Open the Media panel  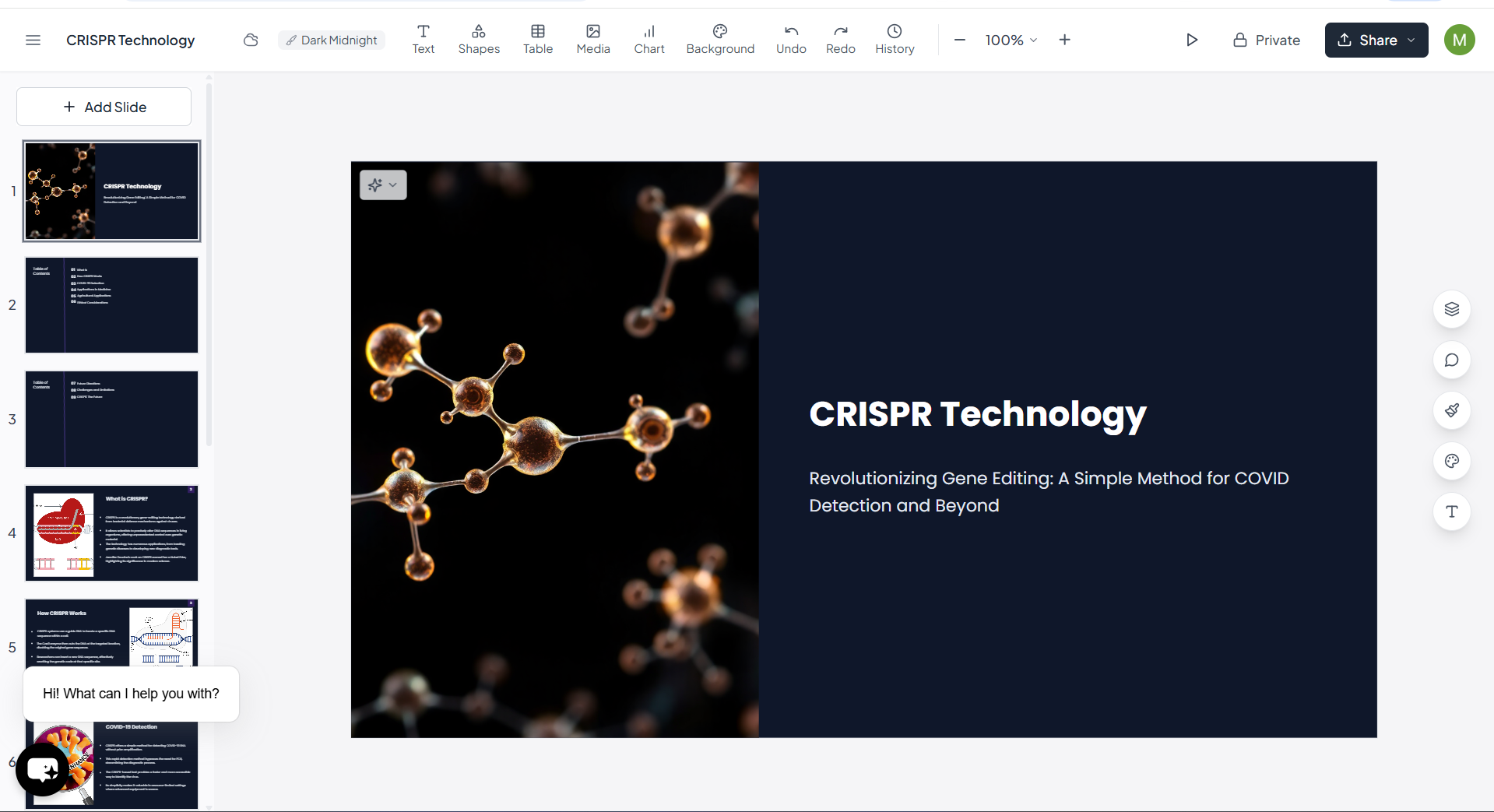593,40
